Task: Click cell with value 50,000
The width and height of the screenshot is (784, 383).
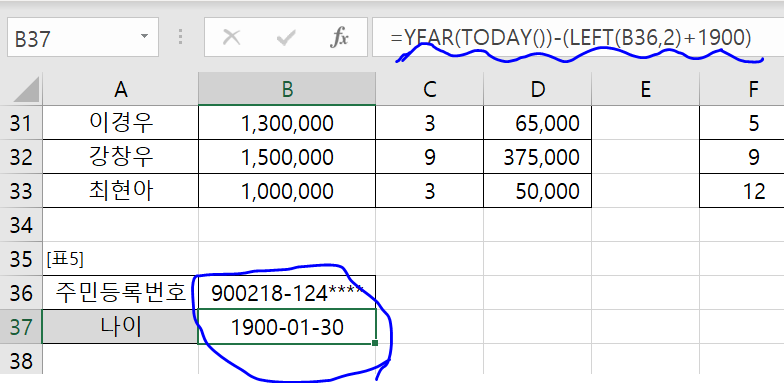Action: pos(538,190)
